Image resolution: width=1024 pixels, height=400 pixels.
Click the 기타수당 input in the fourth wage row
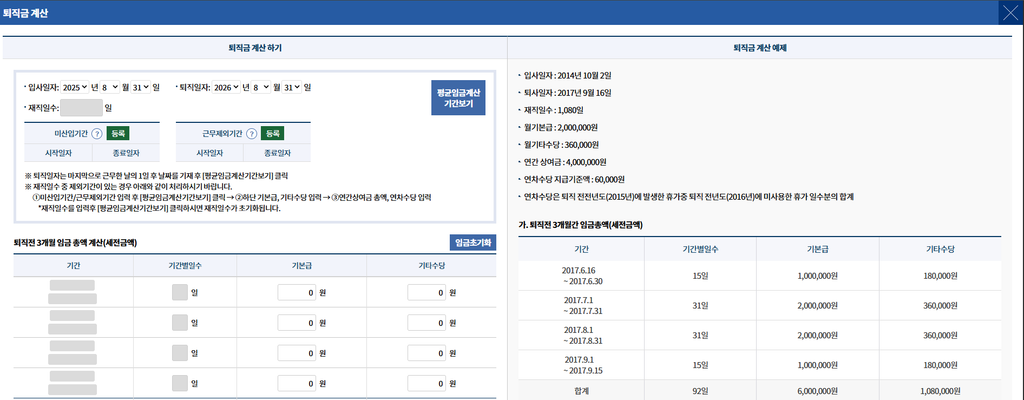[427, 383]
